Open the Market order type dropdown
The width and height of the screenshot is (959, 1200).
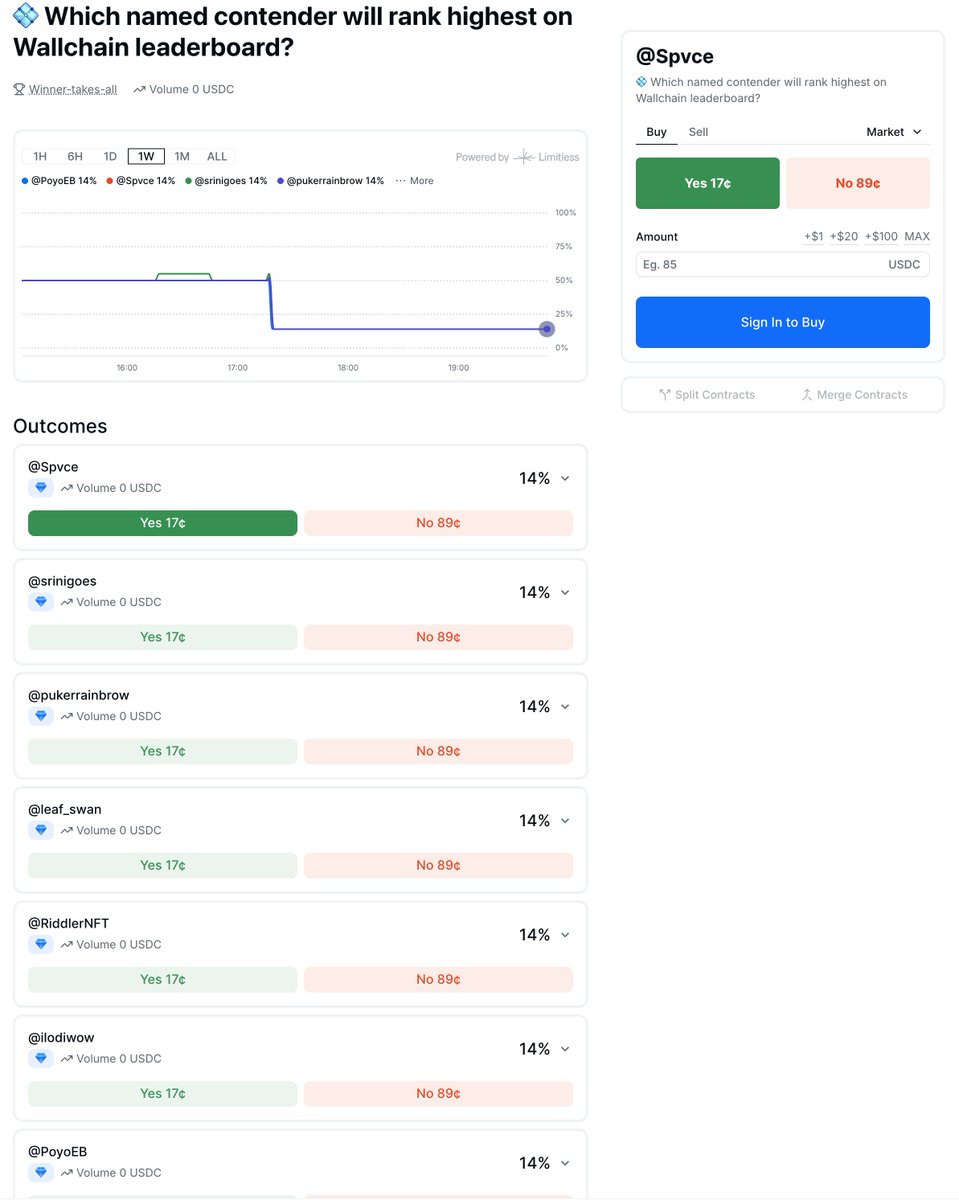pos(895,131)
